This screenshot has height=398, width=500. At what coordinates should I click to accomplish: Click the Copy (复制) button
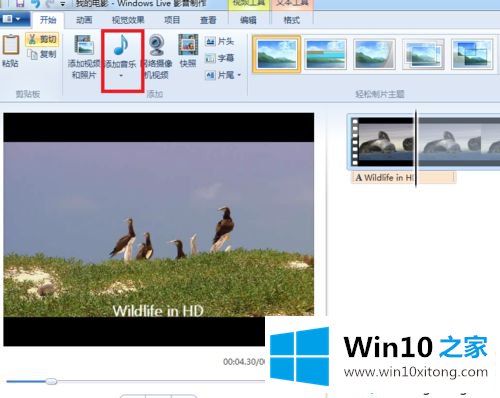pos(42,54)
